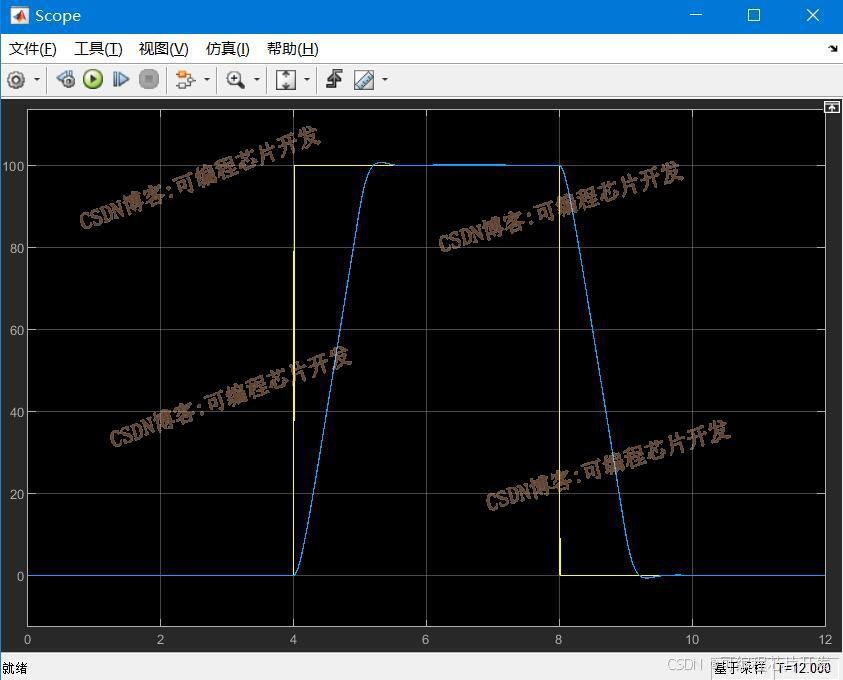
Task: Run the simulation with the green play button
Action: 93,80
